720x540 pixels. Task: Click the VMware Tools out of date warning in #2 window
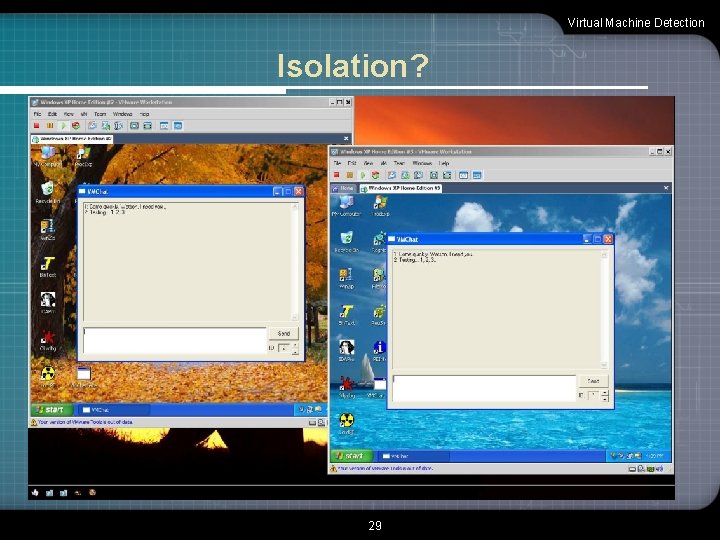82,422
